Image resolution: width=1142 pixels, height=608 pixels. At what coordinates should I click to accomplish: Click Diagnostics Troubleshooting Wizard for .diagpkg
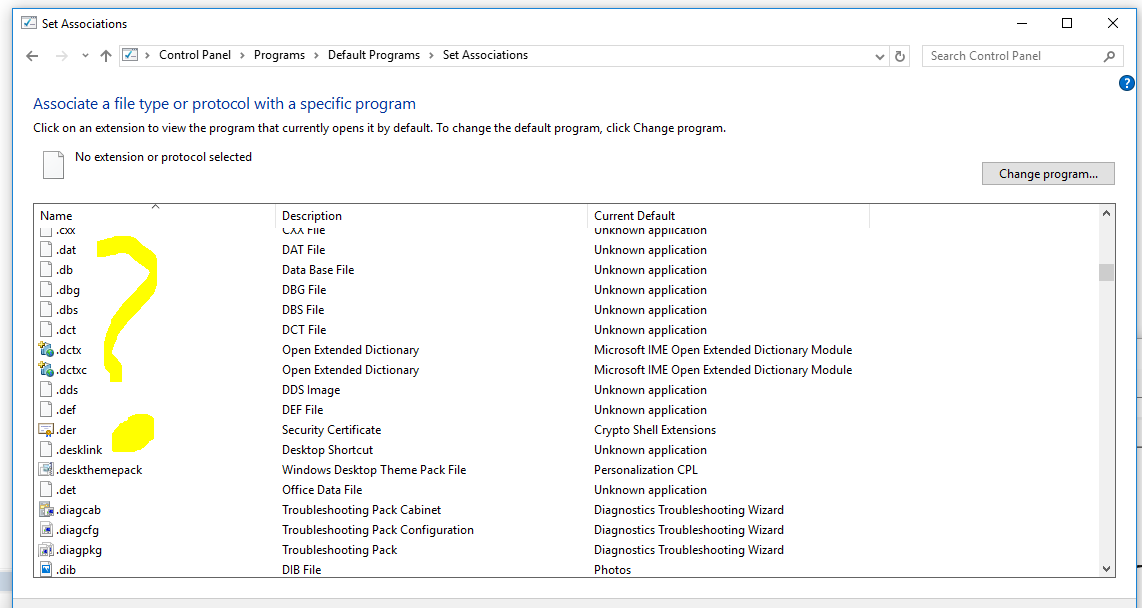coord(689,550)
